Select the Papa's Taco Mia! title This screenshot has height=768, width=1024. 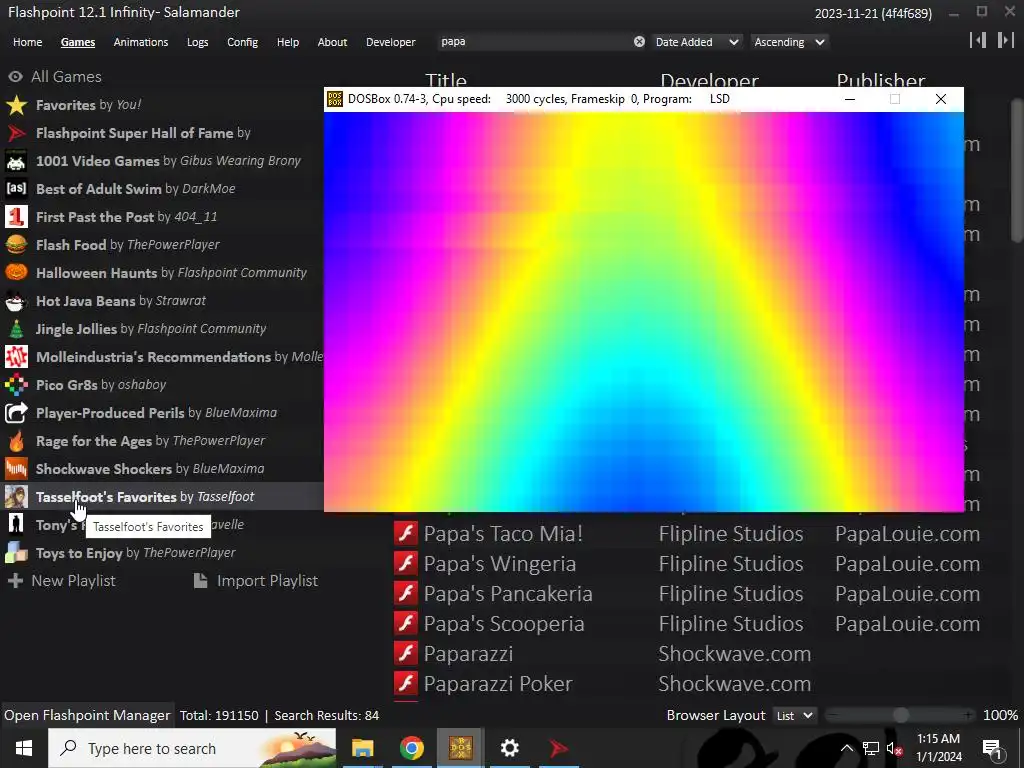[503, 534]
